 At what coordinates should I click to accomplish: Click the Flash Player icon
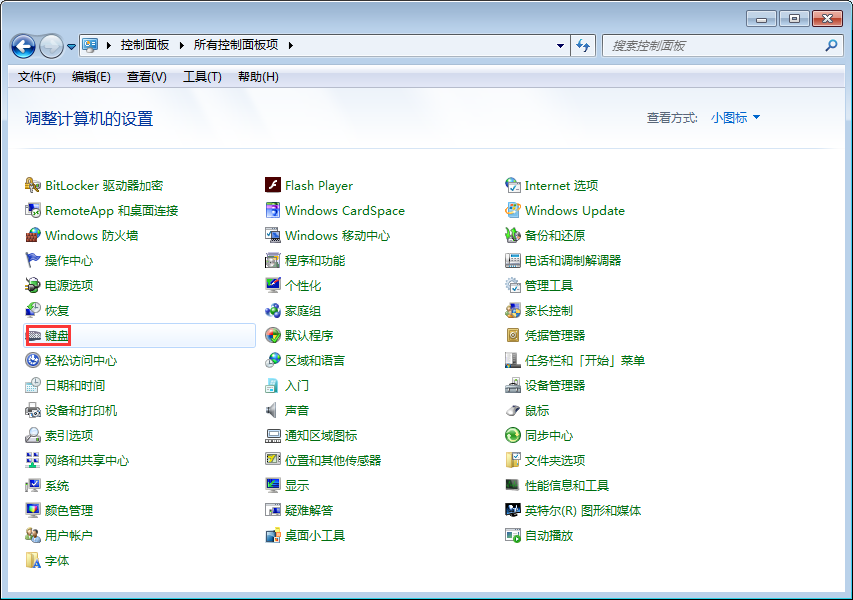point(273,185)
